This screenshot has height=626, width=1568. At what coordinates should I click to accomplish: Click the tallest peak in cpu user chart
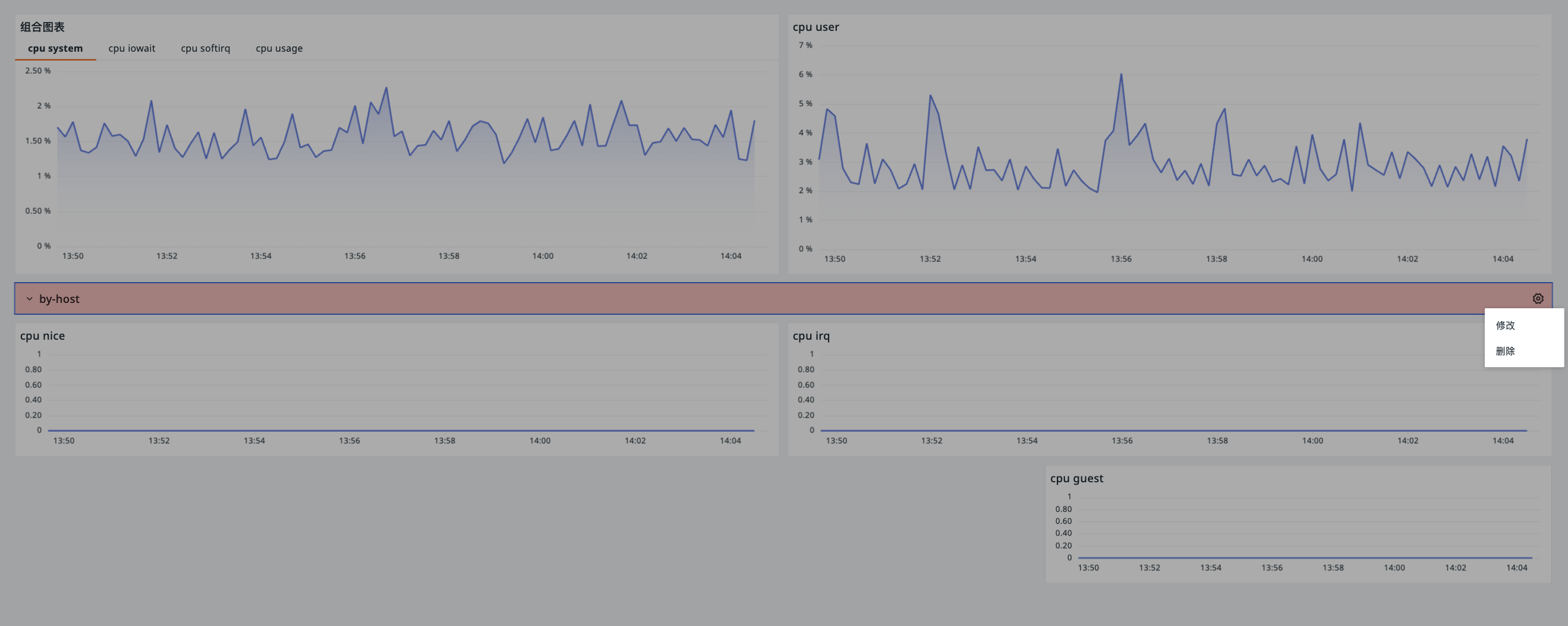pos(1120,75)
